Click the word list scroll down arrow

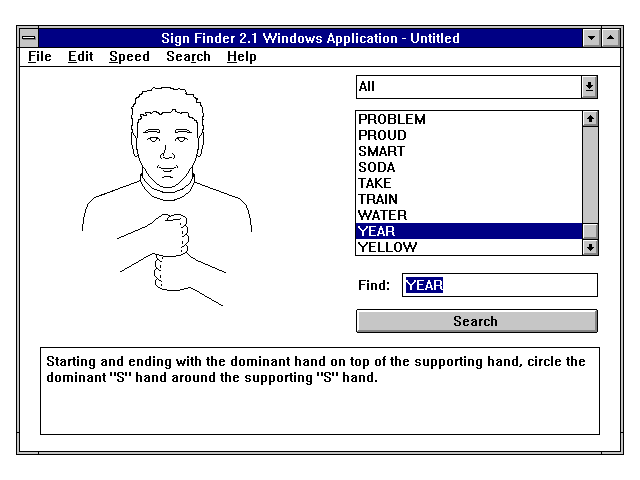click(x=590, y=247)
